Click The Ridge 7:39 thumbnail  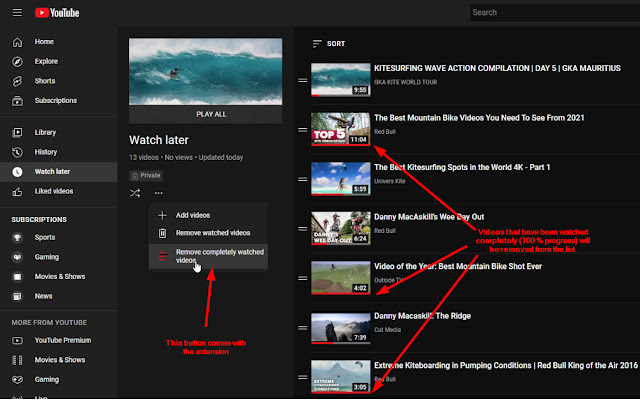tap(340, 327)
